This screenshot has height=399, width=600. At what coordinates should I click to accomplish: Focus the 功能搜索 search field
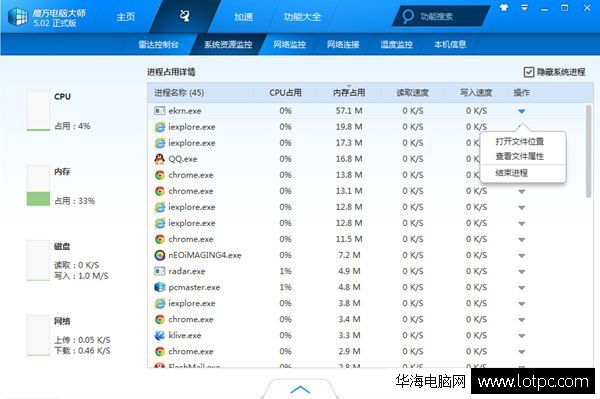[x=440, y=16]
